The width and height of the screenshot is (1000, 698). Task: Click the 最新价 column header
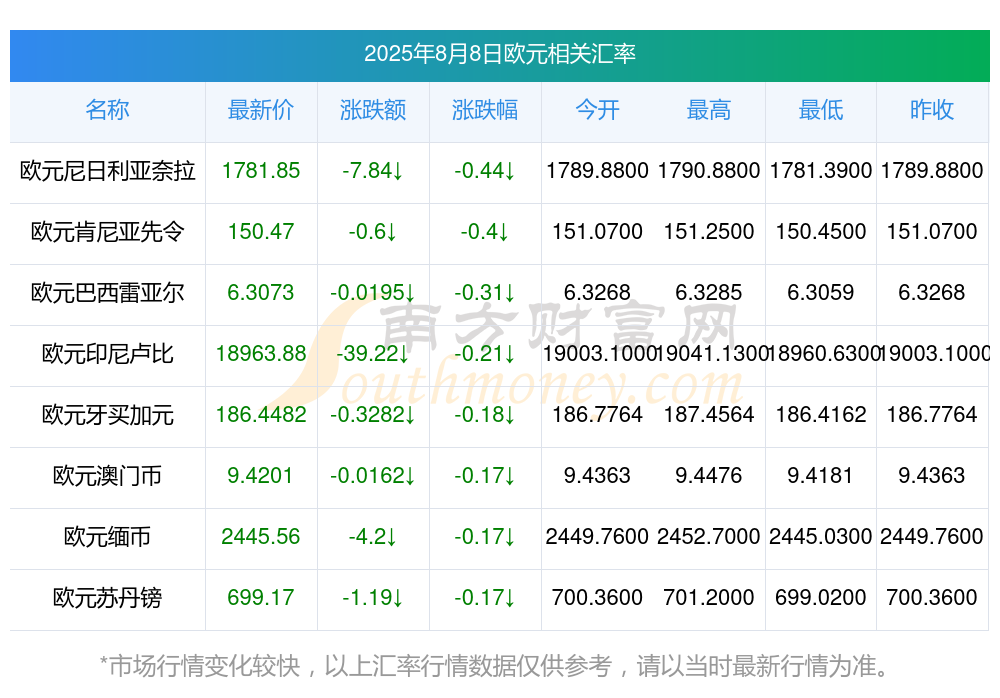(x=261, y=110)
